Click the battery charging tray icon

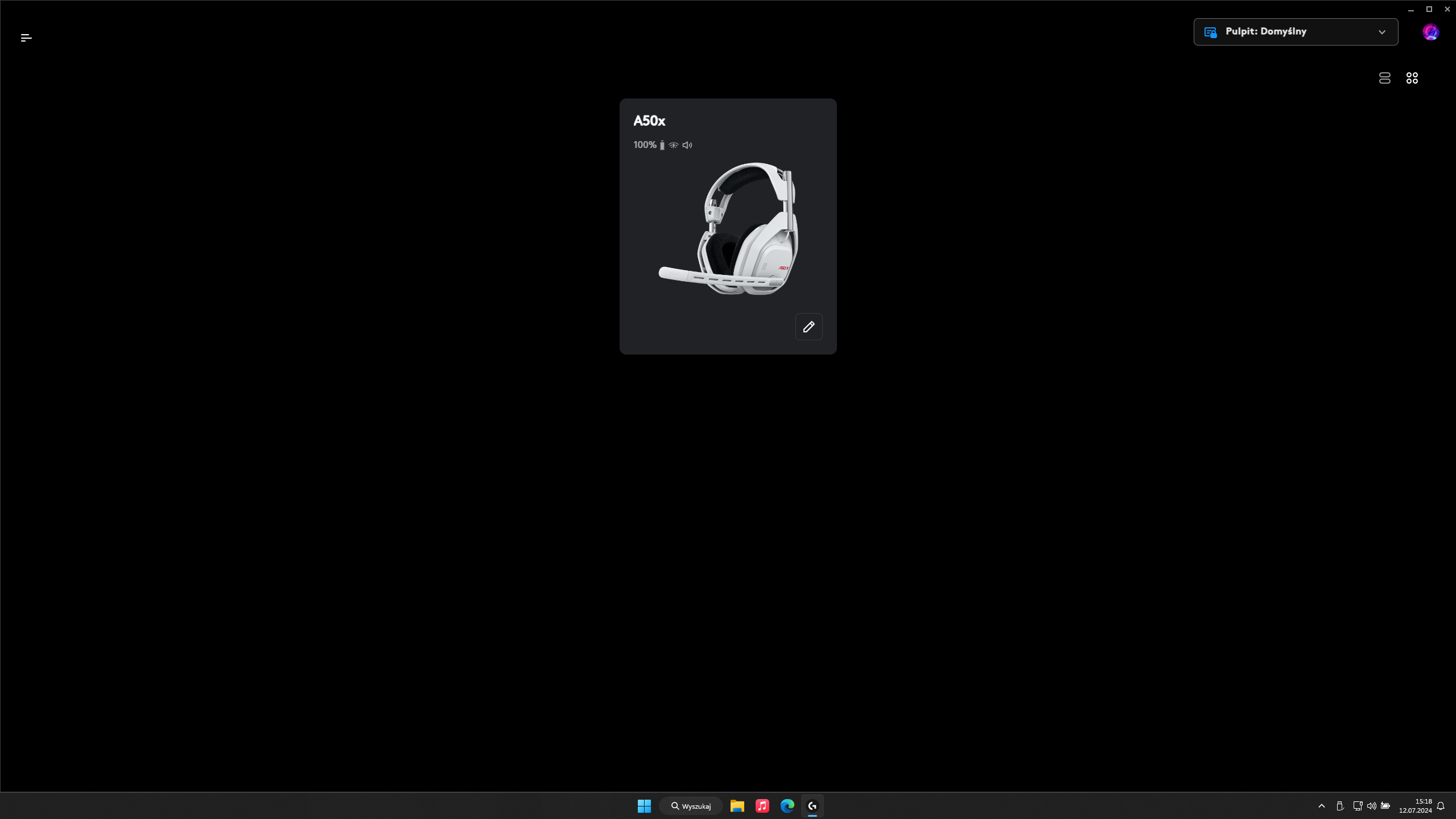point(1385,806)
